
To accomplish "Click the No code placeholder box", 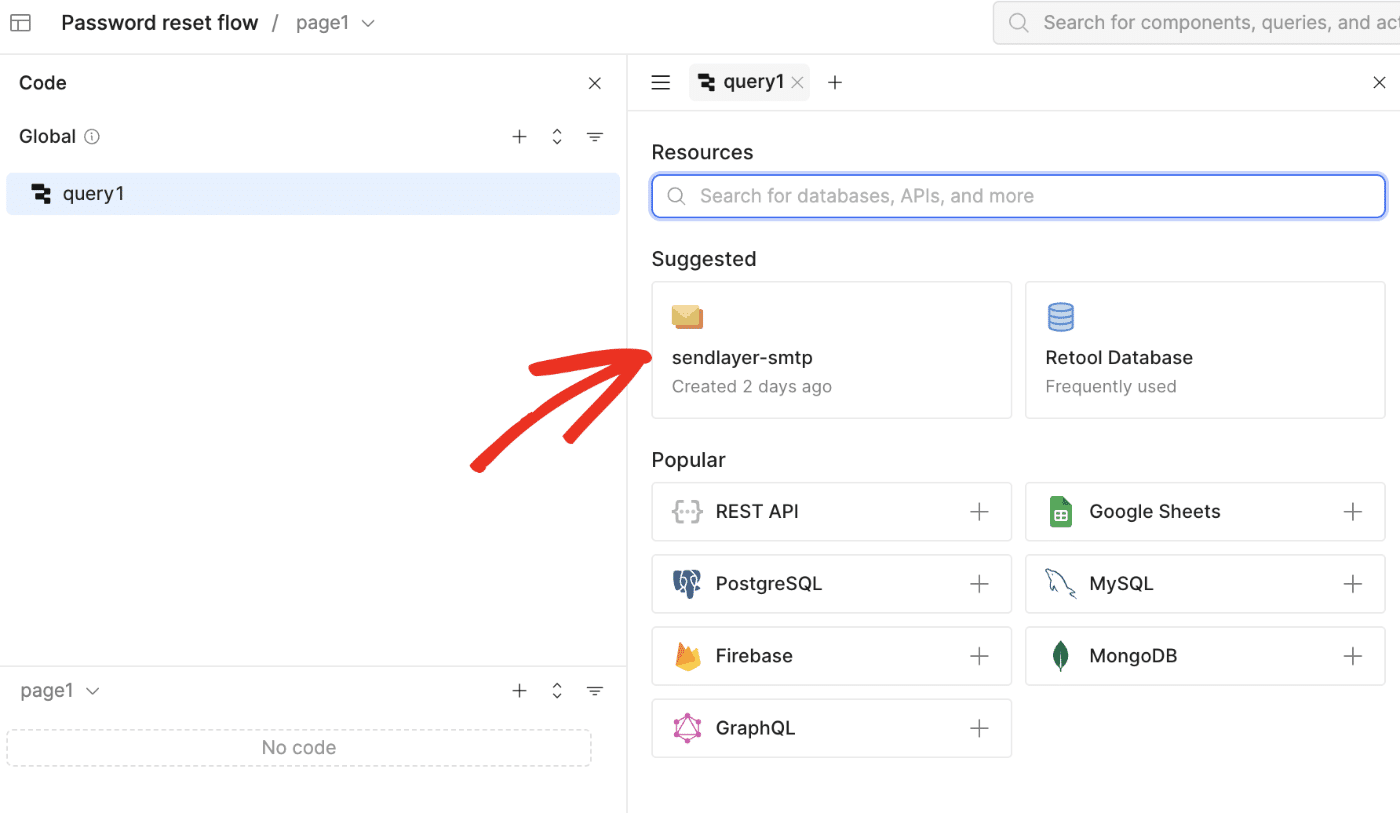I will coord(299,748).
